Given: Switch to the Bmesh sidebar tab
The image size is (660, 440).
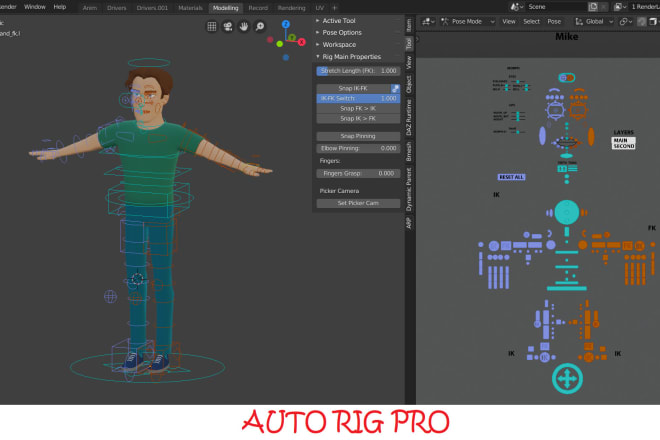Looking at the screenshot, I should point(409,151).
